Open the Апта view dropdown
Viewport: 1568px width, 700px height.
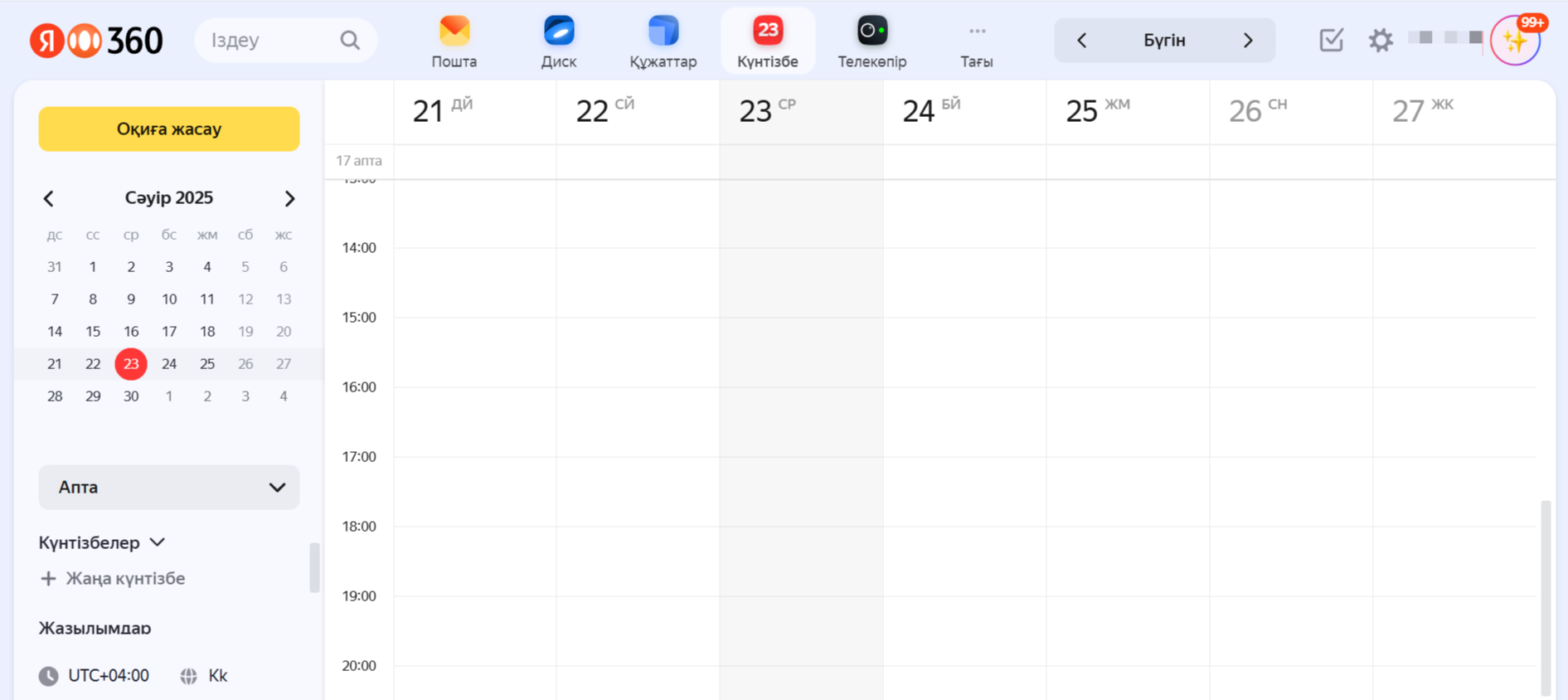pos(169,487)
